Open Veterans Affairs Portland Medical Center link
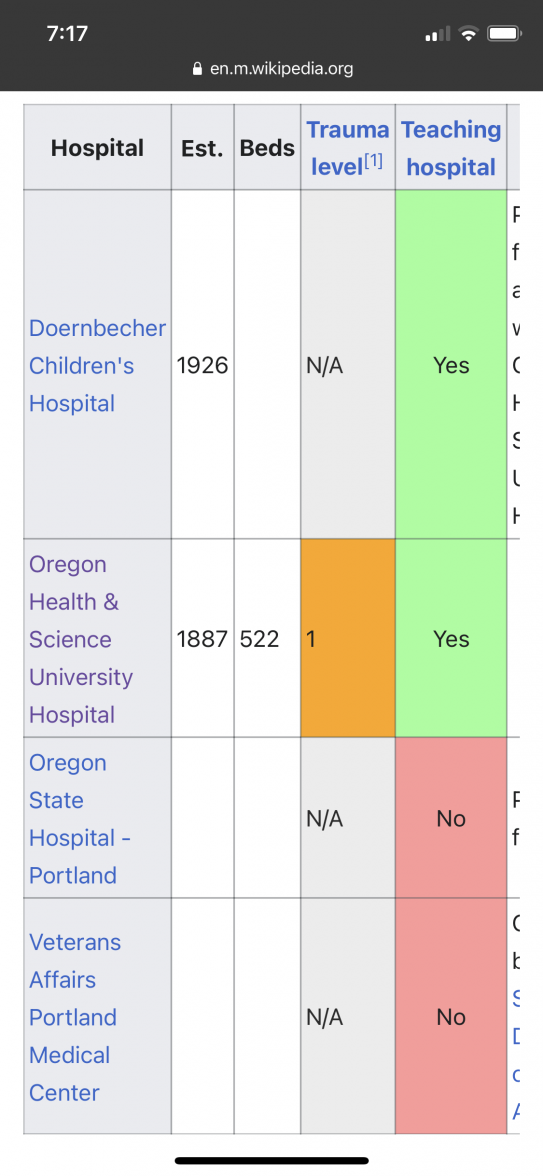The height and width of the screenshot is (1176, 543). 75,1017
